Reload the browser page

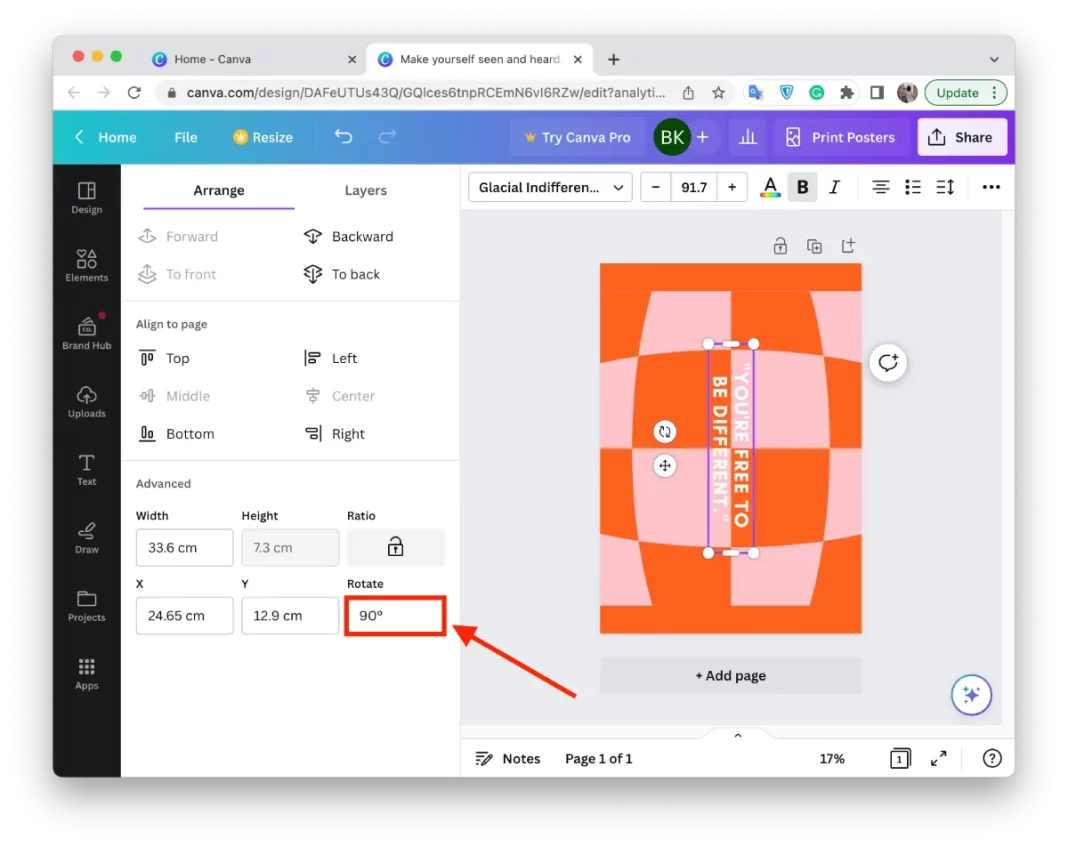tap(134, 93)
